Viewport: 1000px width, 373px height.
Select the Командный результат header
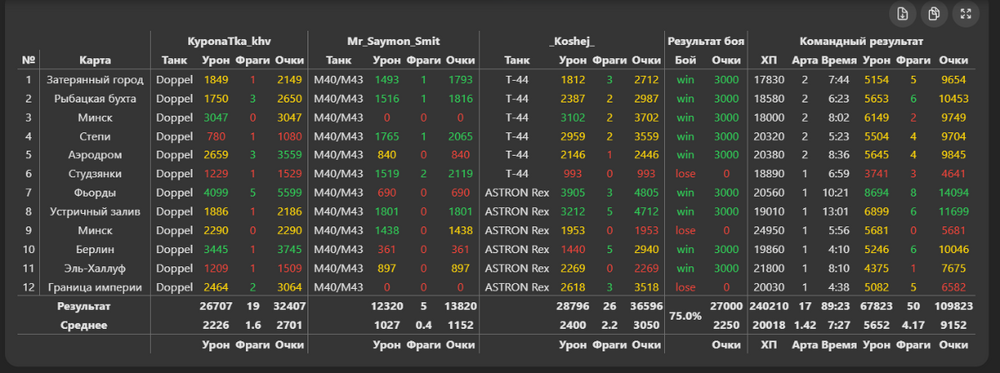pyautogui.click(x=862, y=41)
